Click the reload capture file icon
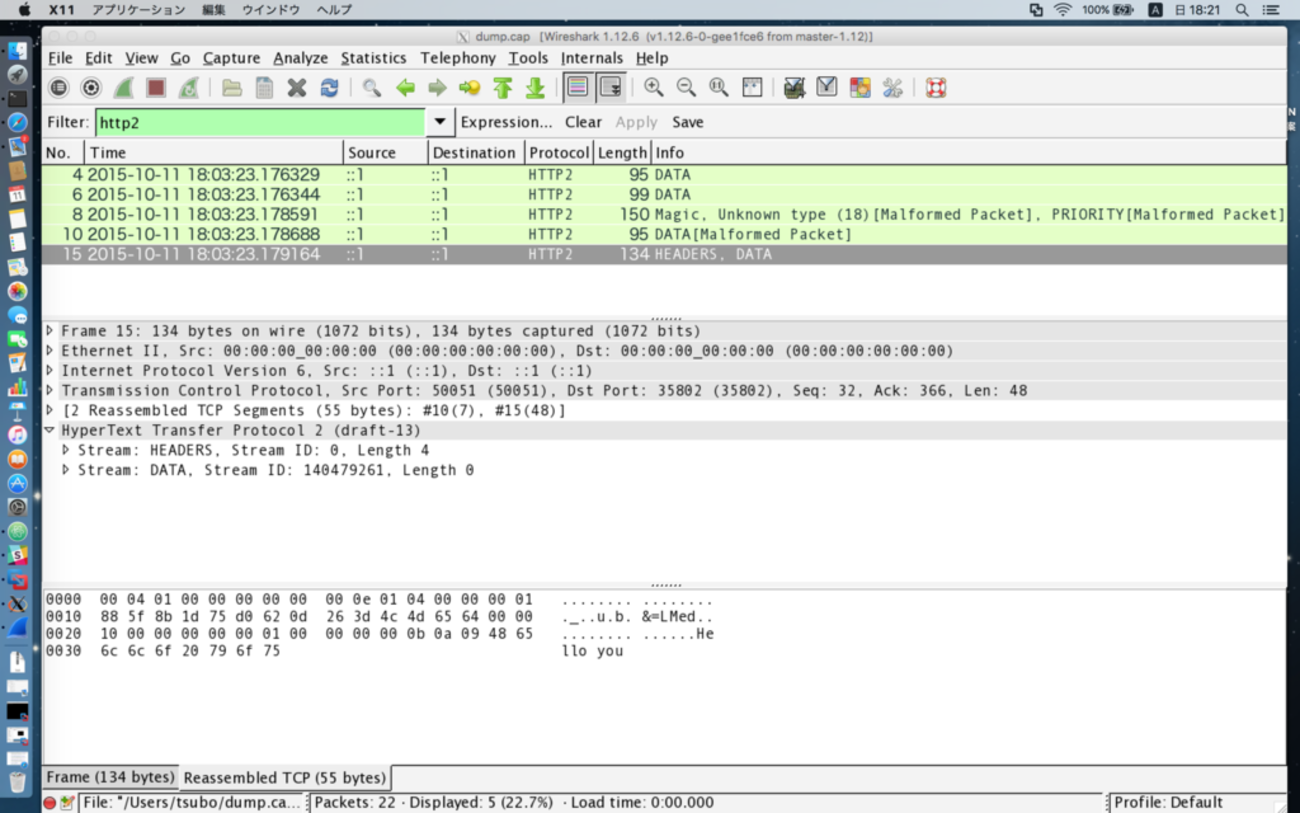Viewport: 1300px width, 813px height. 329,88
